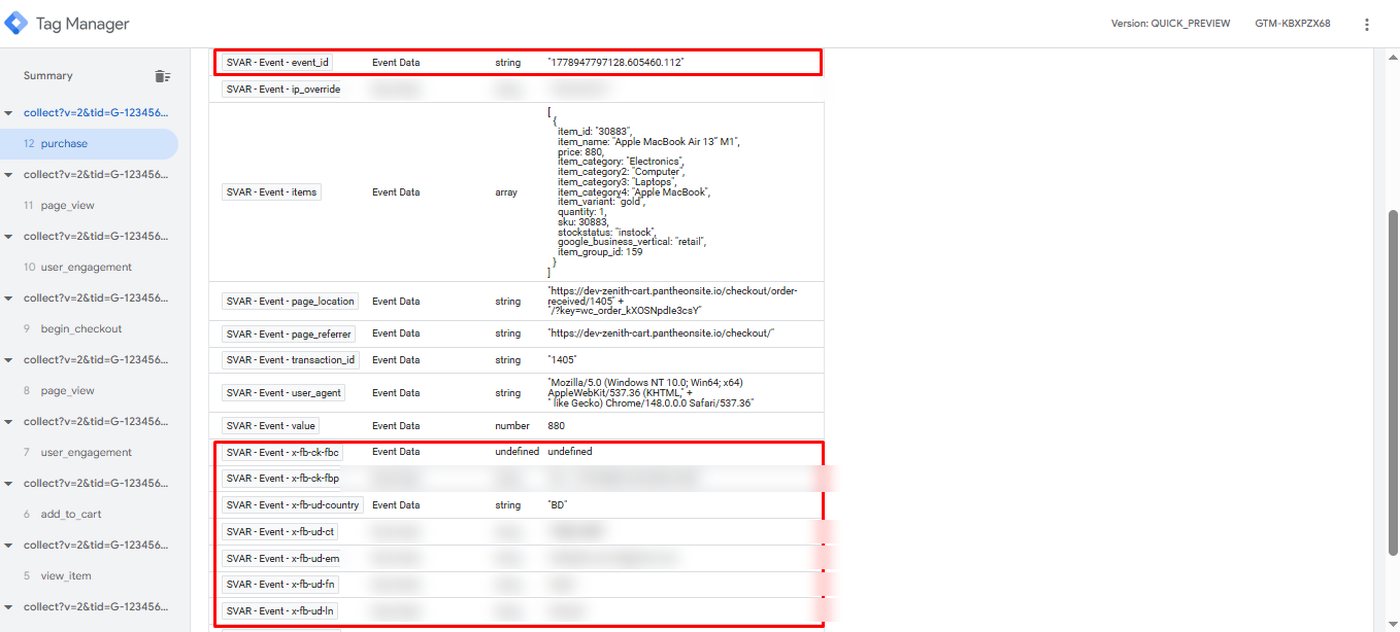The image size is (1400, 632).
Task: Click the GTM-KBXPZX68 container ID
Action: tap(1293, 24)
